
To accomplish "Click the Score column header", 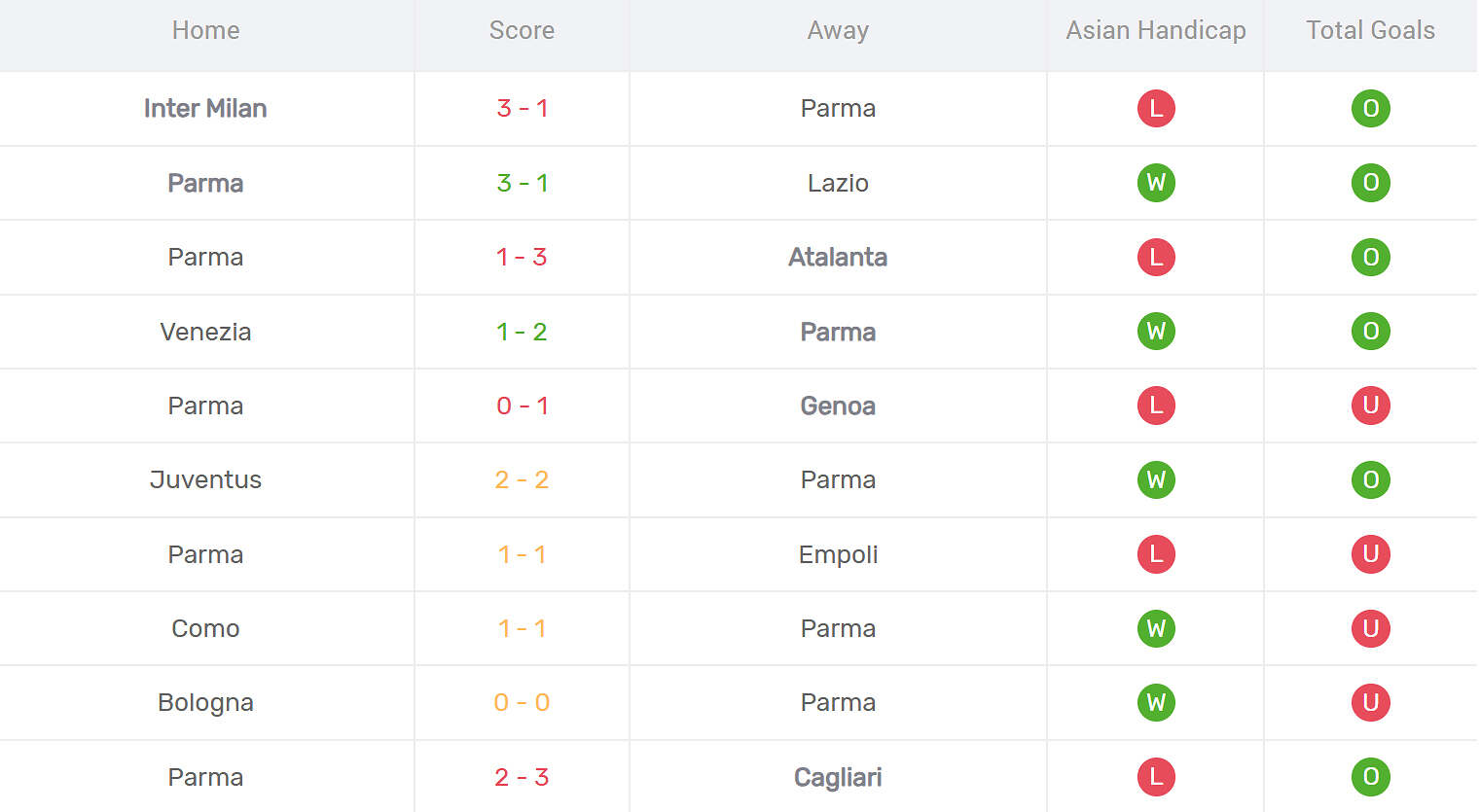I will (522, 30).
